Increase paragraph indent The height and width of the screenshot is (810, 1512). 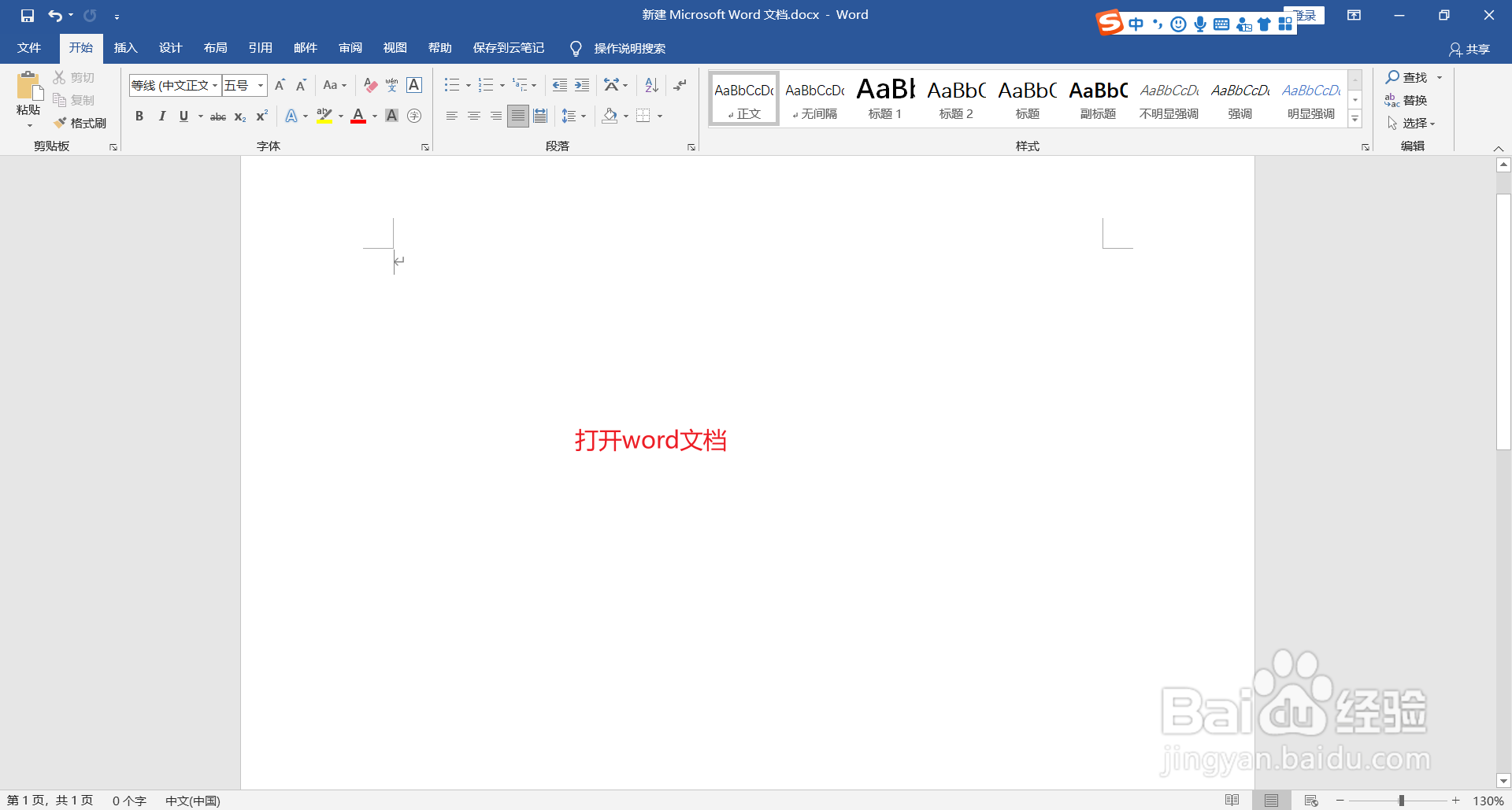pyautogui.click(x=582, y=85)
